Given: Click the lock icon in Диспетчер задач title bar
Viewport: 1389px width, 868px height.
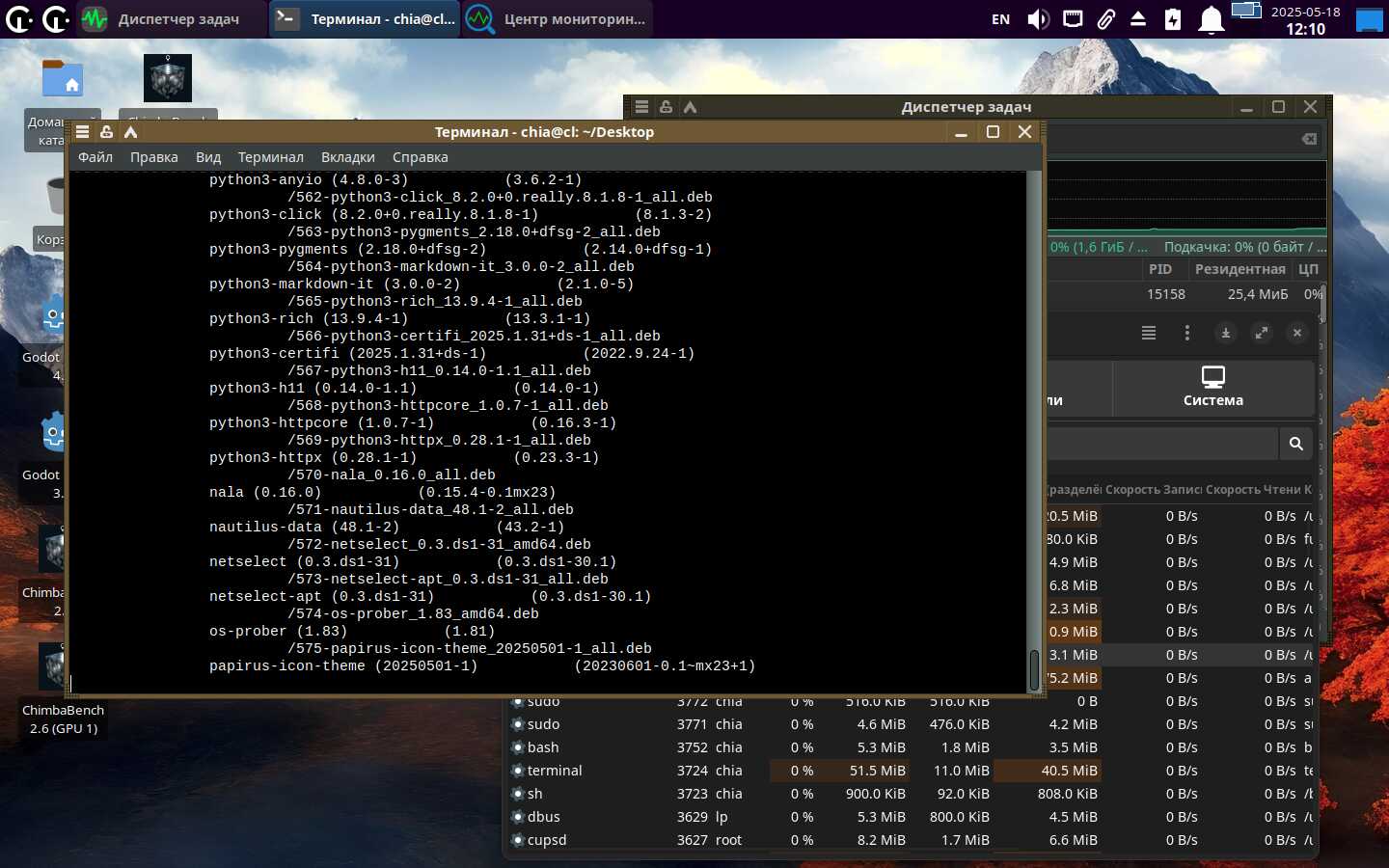Looking at the screenshot, I should tap(666, 107).
